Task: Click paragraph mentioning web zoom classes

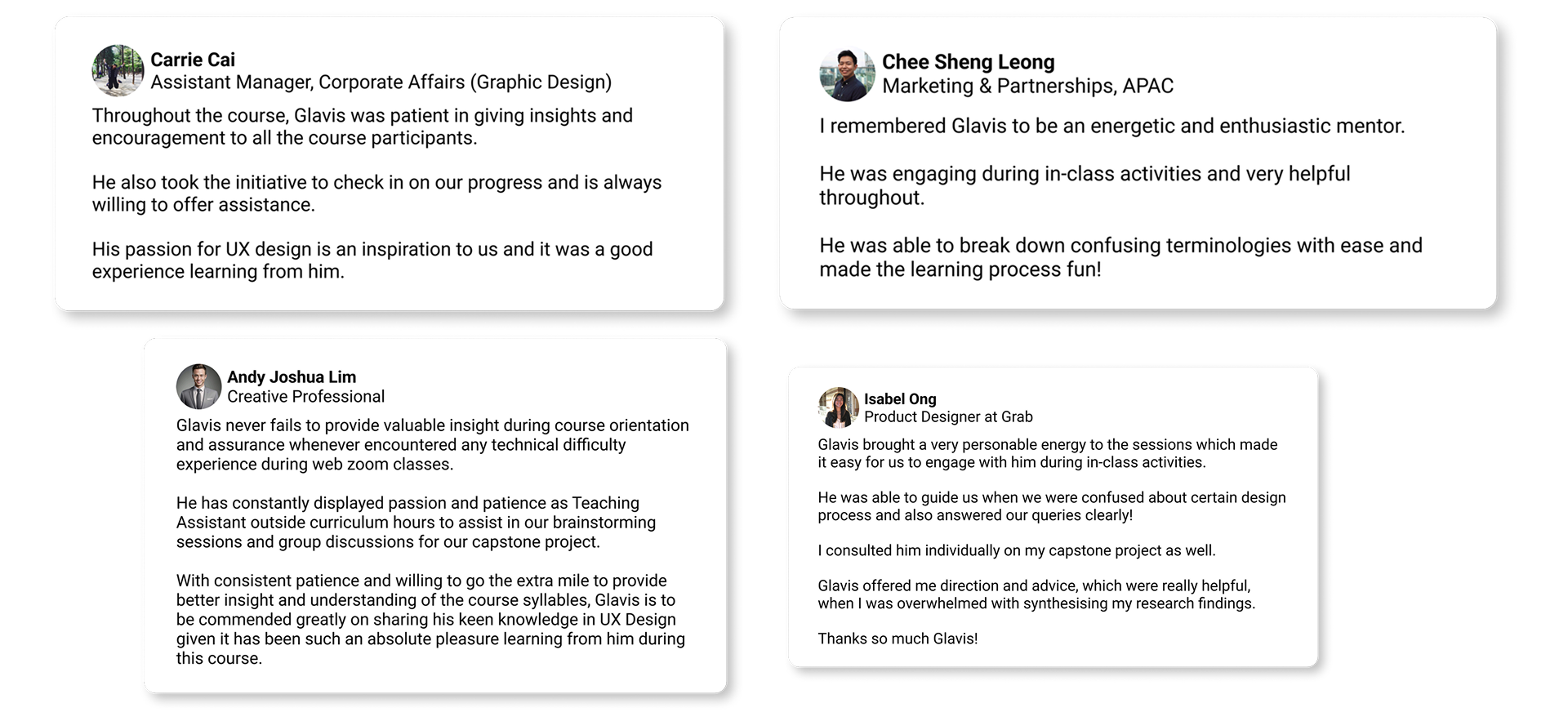Action: 433,445
